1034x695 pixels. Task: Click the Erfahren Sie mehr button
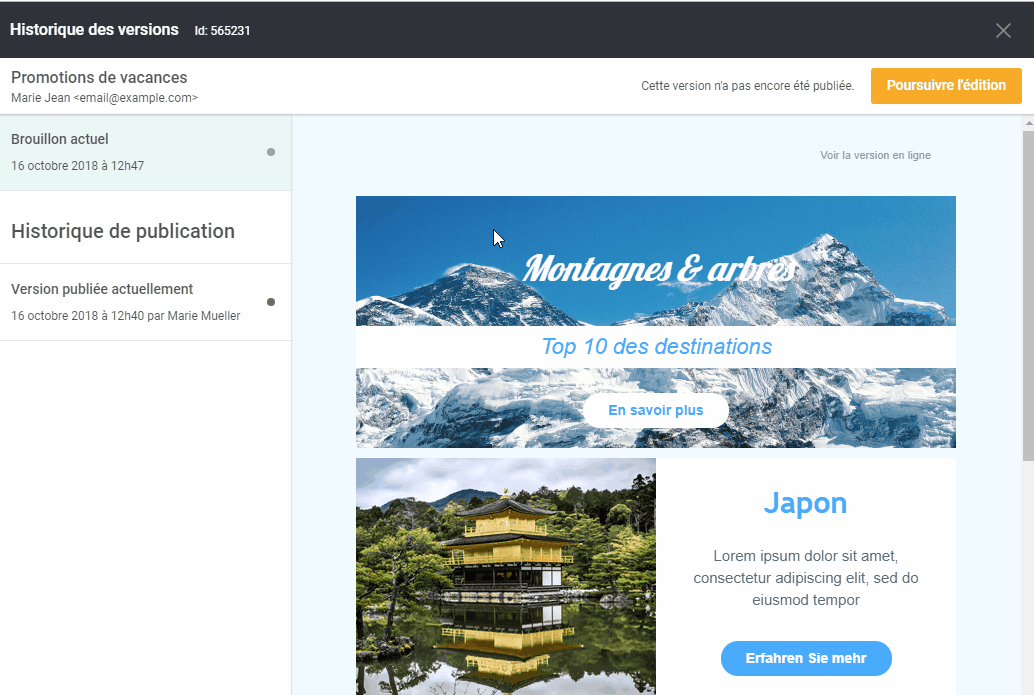click(806, 658)
